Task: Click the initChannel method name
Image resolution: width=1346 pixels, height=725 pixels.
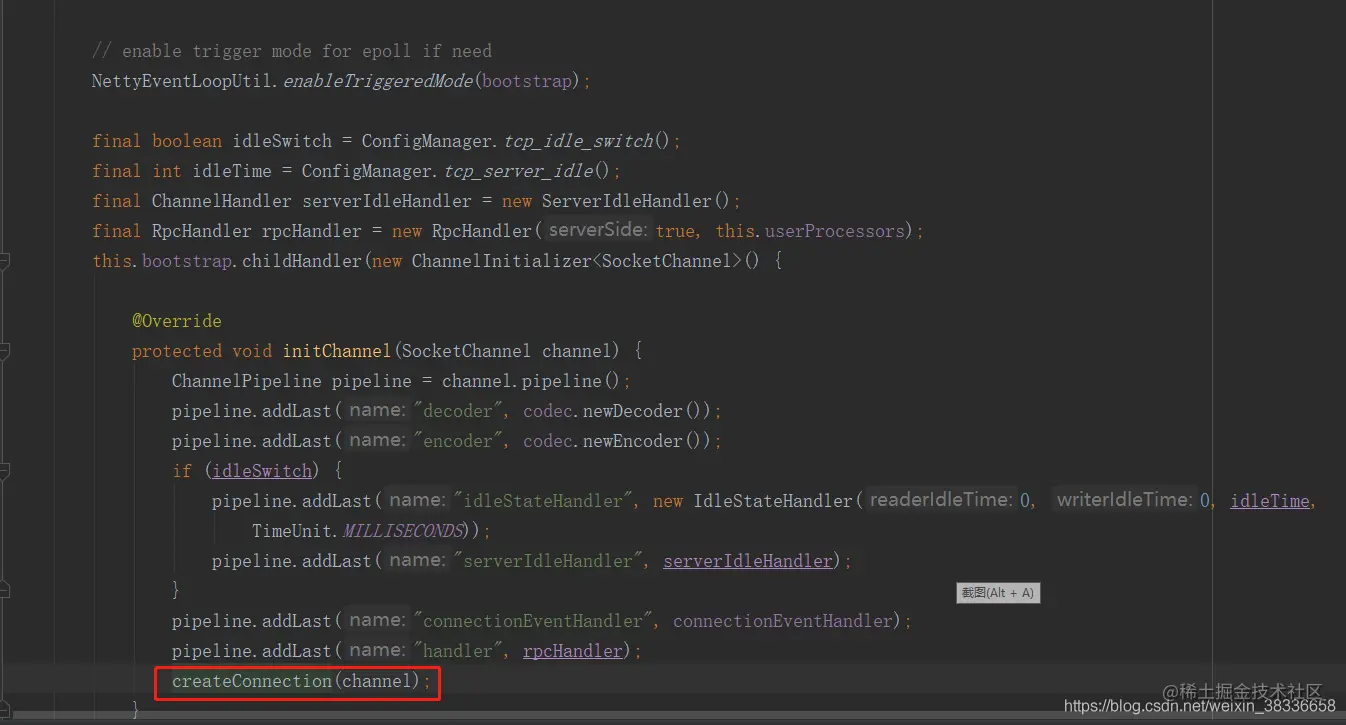Action: (337, 351)
